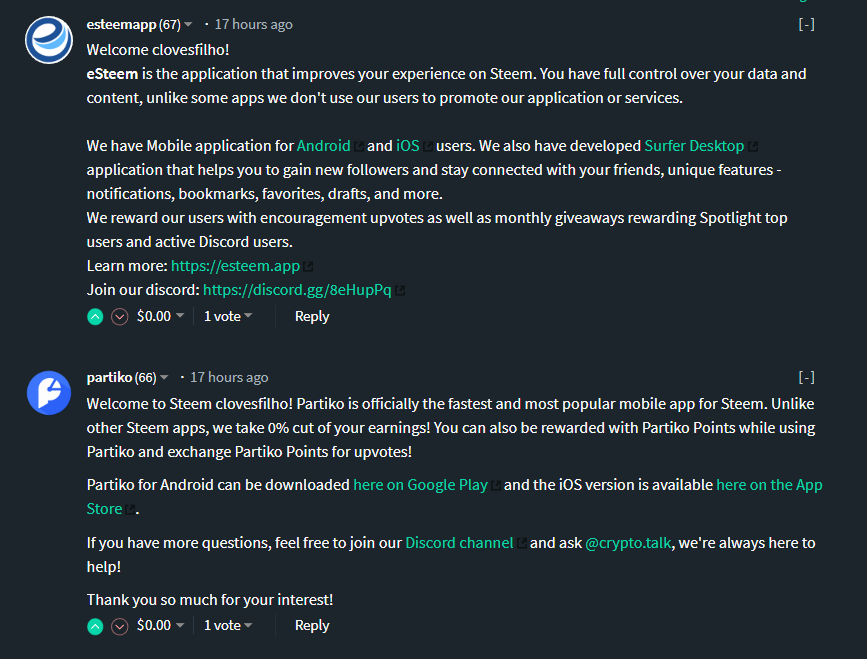This screenshot has height=659, width=867.
Task: Click the @crypto.talk user mention
Action: coord(629,543)
